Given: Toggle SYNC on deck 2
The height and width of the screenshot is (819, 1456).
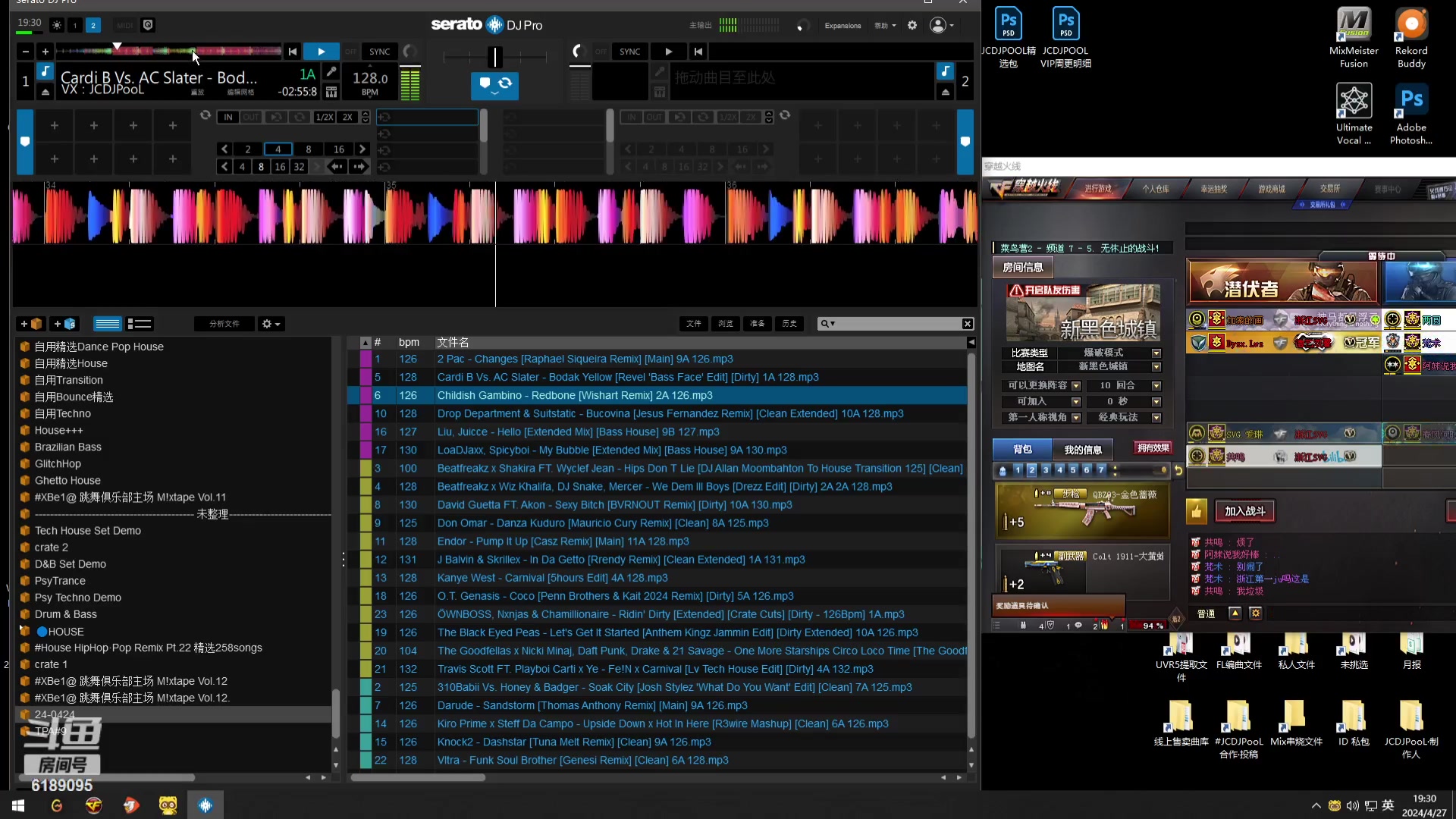Looking at the screenshot, I should pos(630,52).
